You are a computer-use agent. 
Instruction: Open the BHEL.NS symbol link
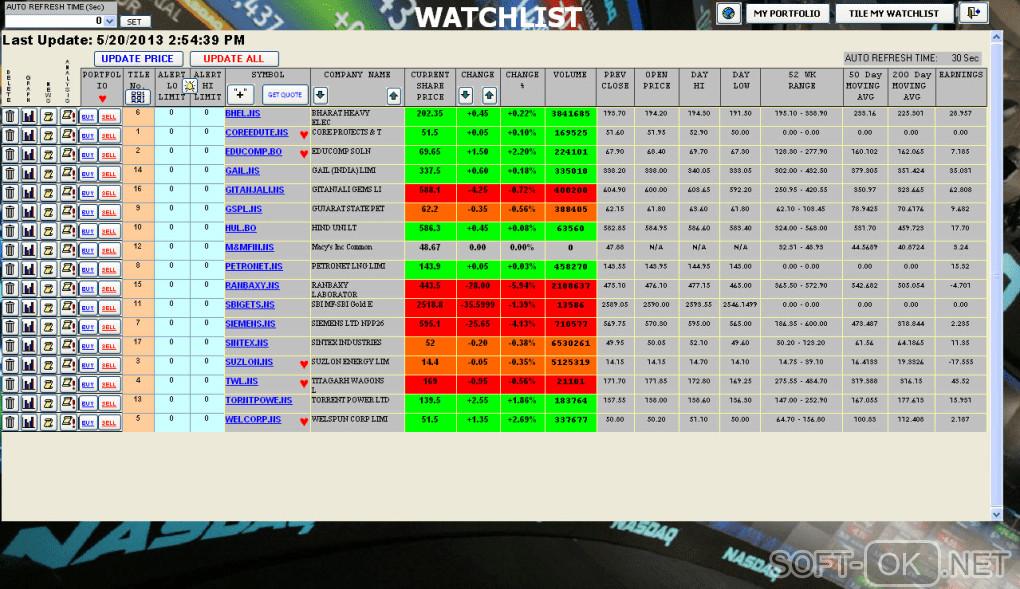click(x=243, y=113)
